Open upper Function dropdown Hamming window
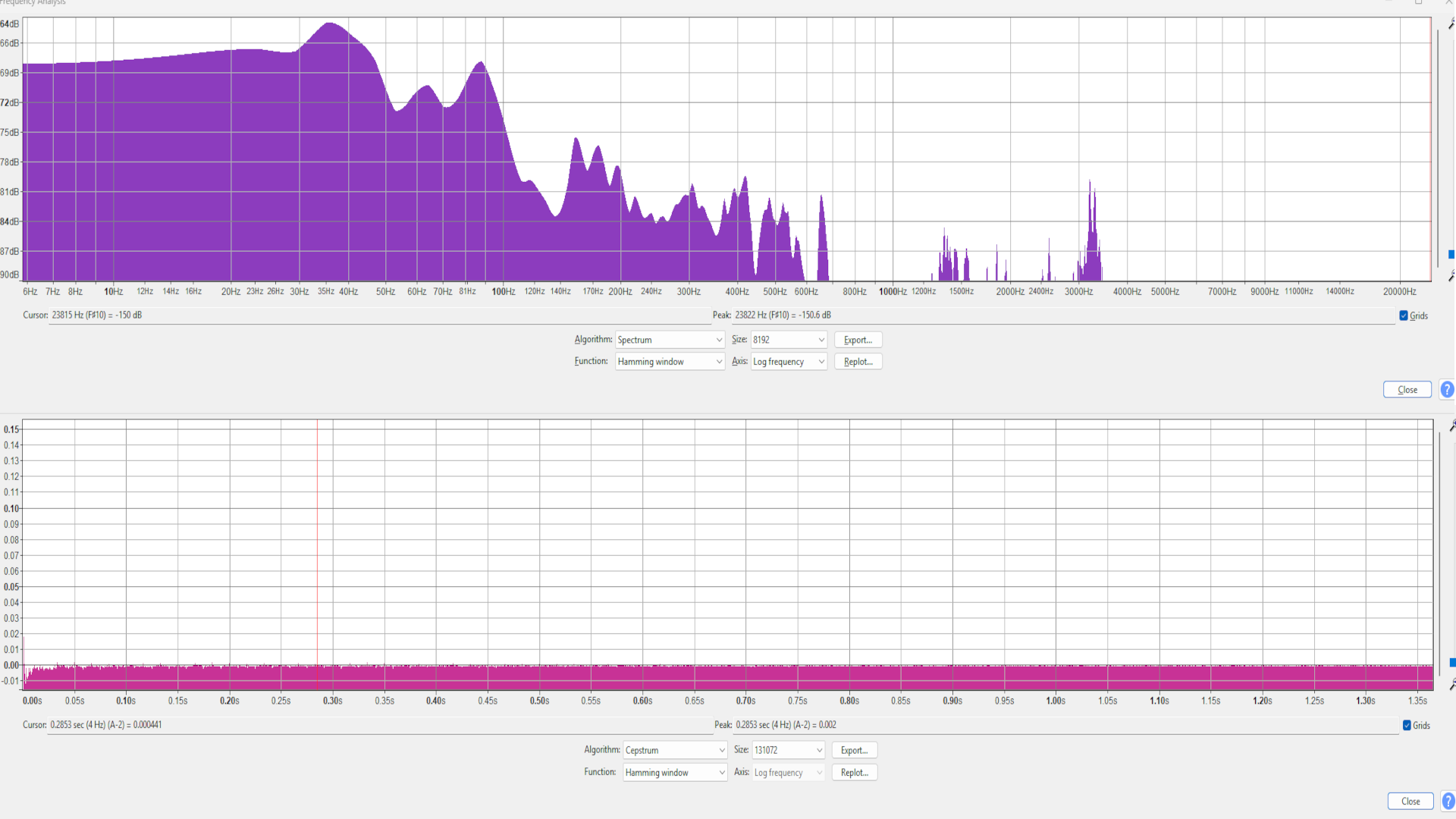This screenshot has width=1456, height=819. (x=670, y=362)
